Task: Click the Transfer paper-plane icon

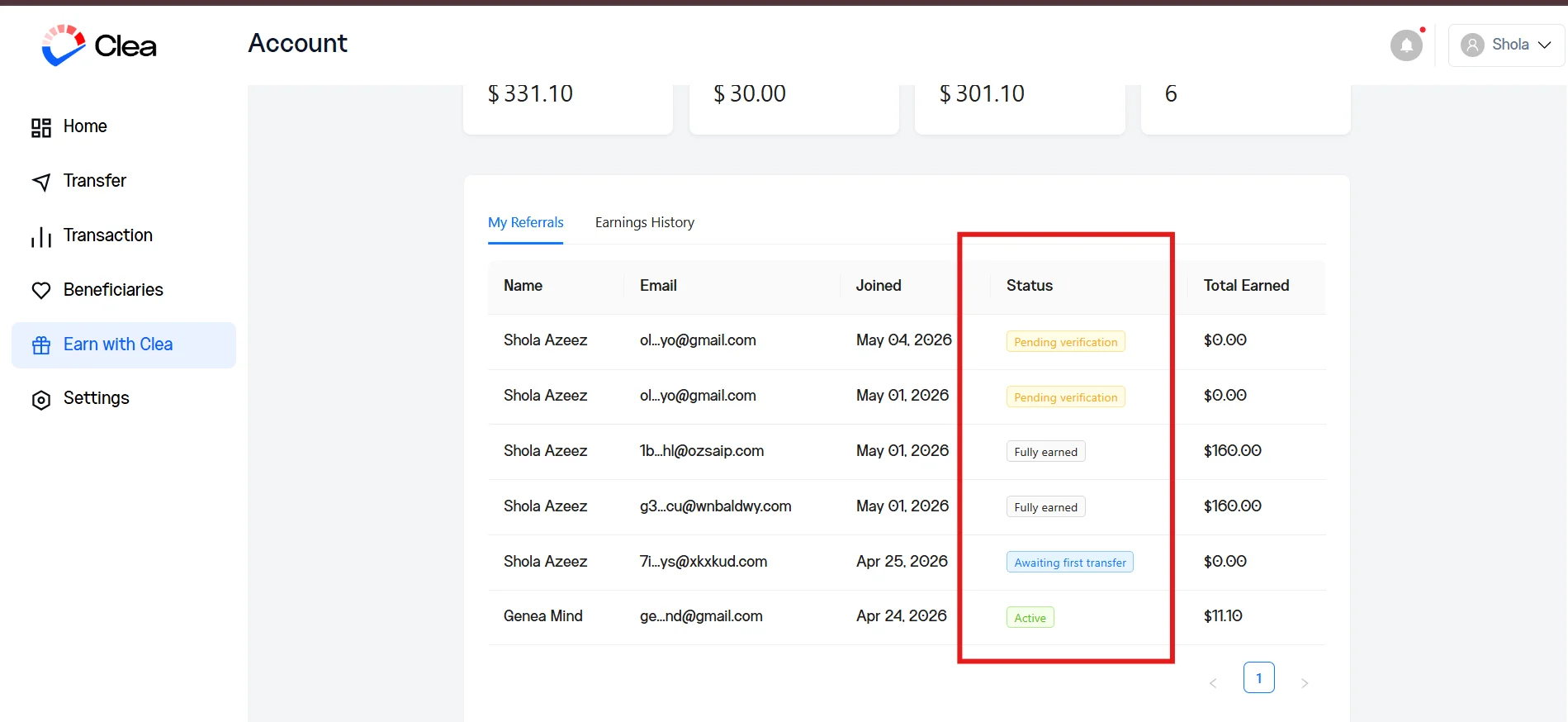Action: pos(41,182)
